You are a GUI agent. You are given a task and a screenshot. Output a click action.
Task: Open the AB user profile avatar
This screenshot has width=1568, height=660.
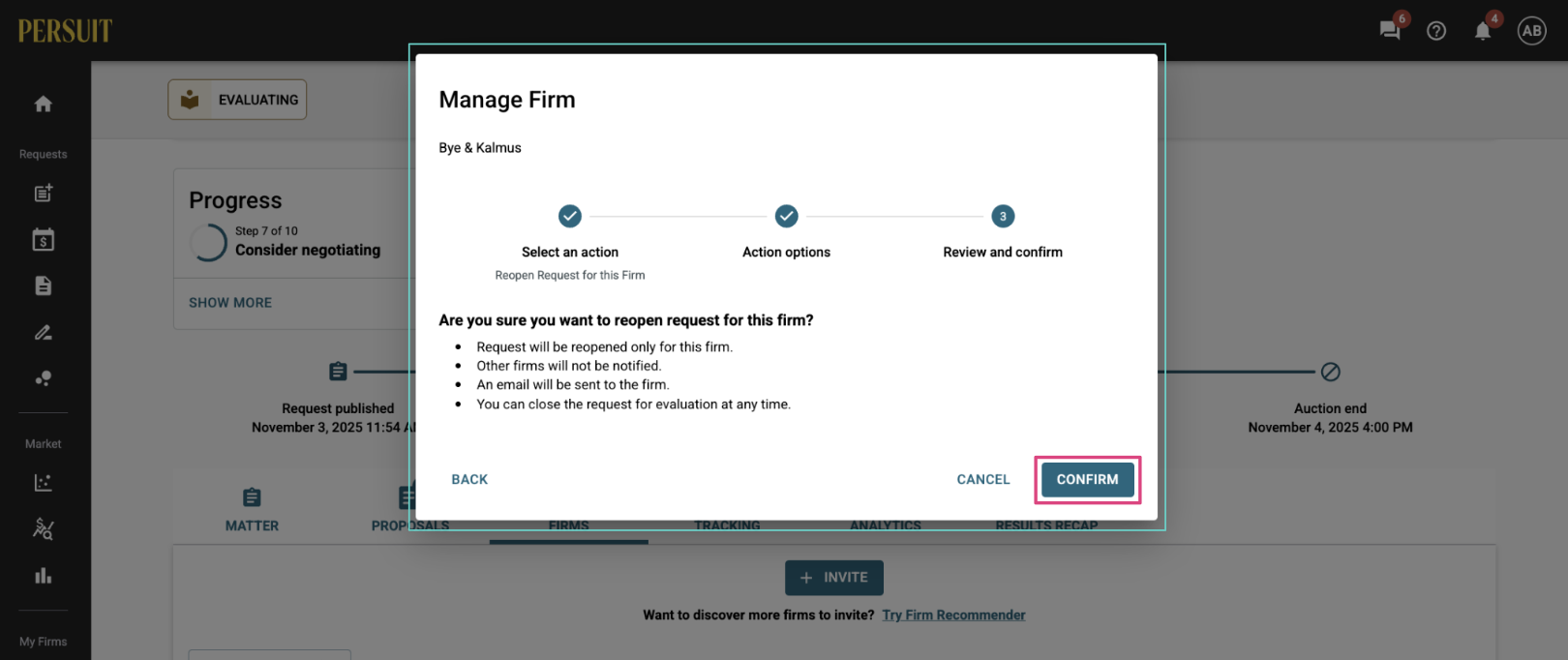click(x=1531, y=31)
